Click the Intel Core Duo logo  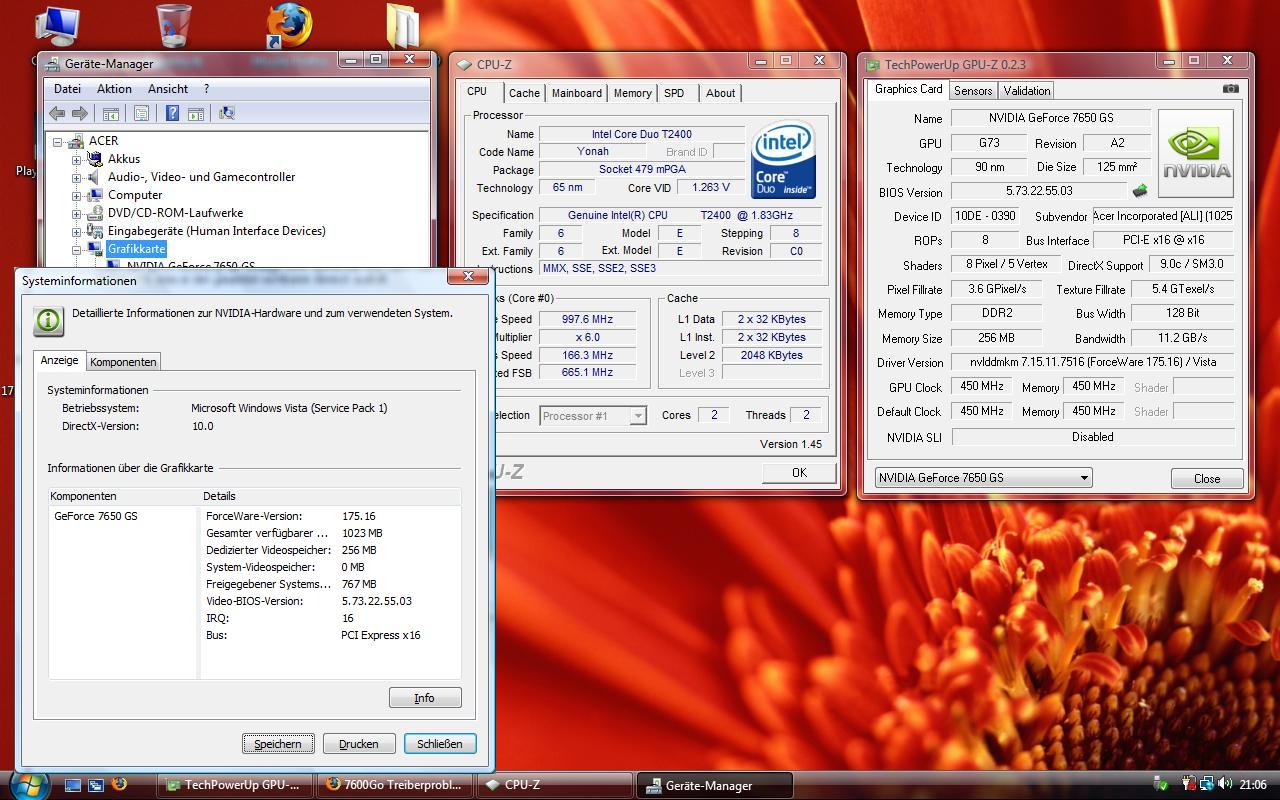783,161
